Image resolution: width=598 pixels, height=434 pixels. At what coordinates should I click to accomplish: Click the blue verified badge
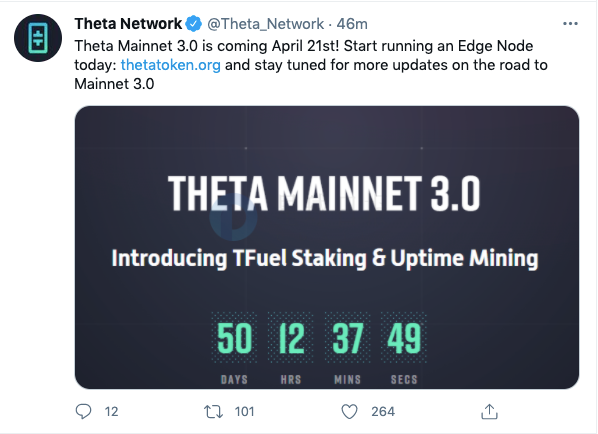tap(194, 24)
